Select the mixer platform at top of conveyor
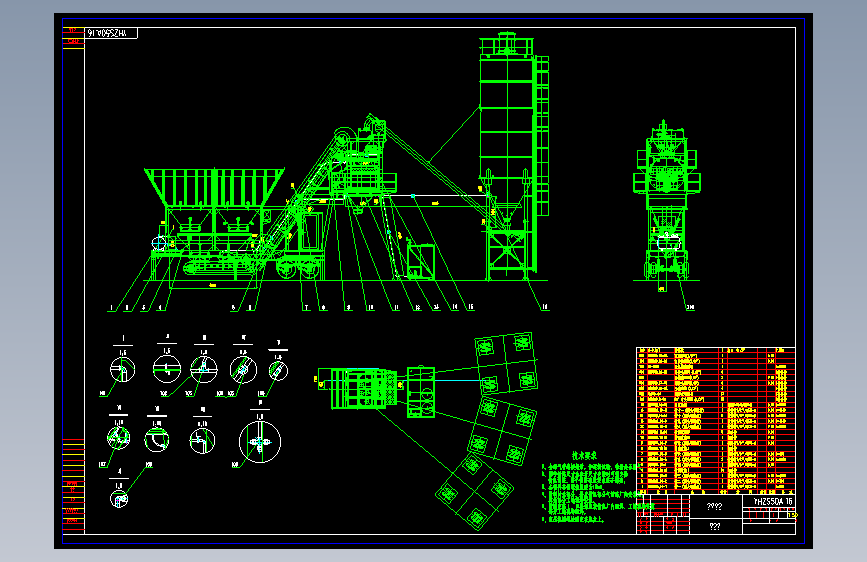The width and height of the screenshot is (867, 562). click(362, 163)
